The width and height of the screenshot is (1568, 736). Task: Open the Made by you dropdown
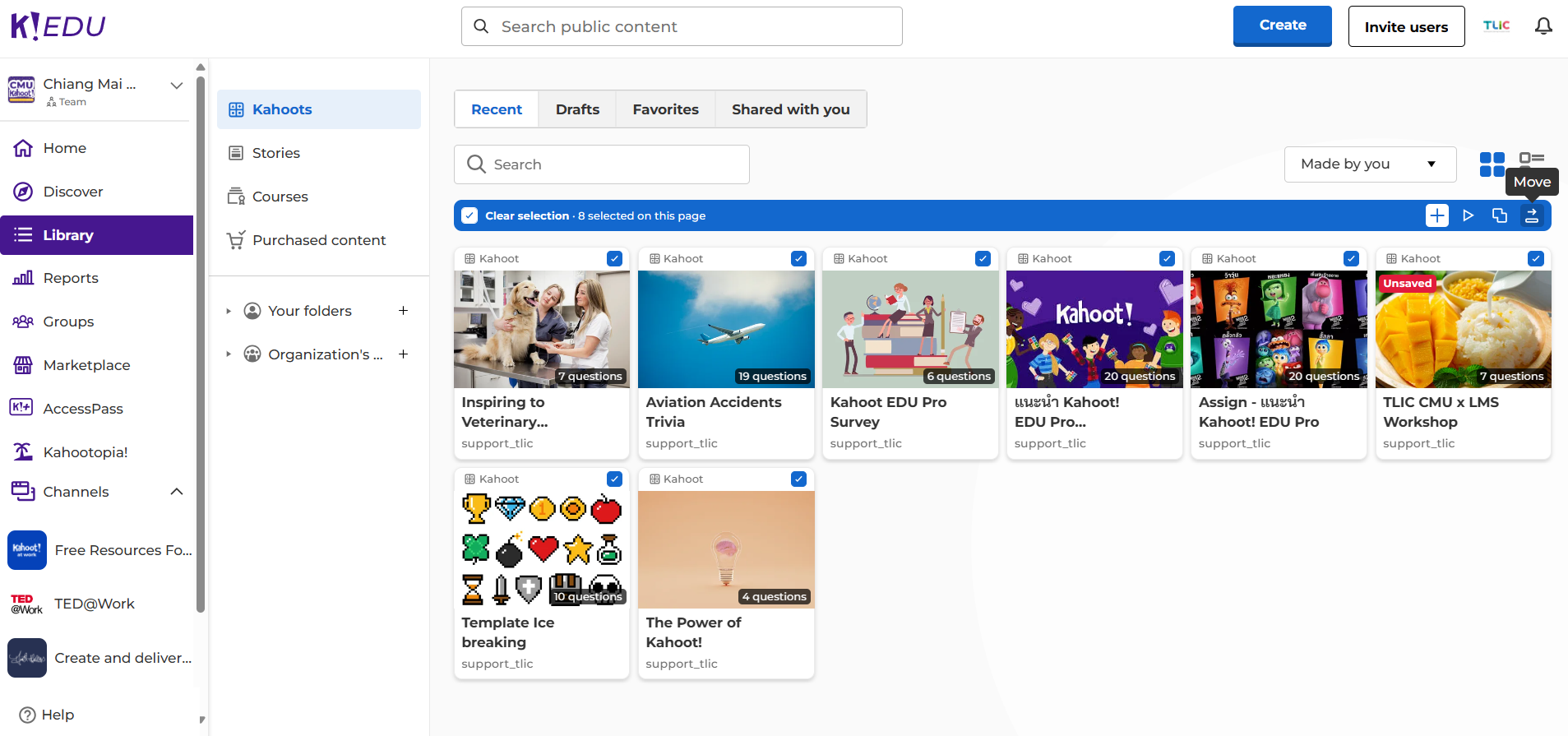[x=1369, y=164]
